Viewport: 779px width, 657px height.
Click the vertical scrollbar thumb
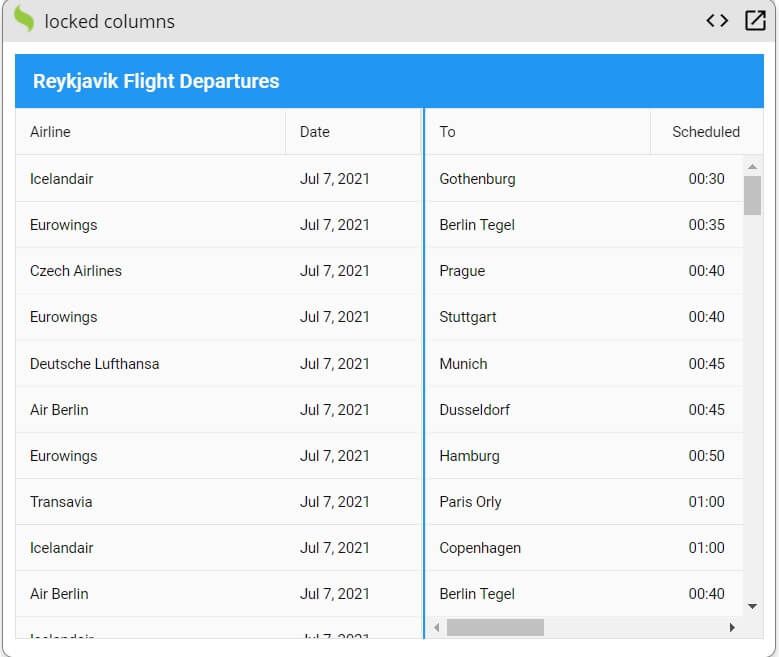(753, 195)
